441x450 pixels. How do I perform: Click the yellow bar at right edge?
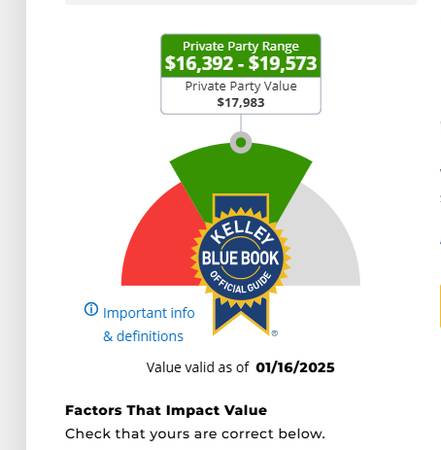click(x=440, y=306)
